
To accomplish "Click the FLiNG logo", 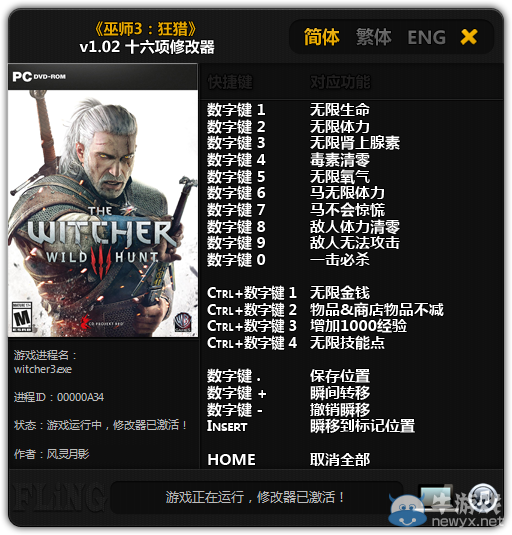I will tap(57, 498).
